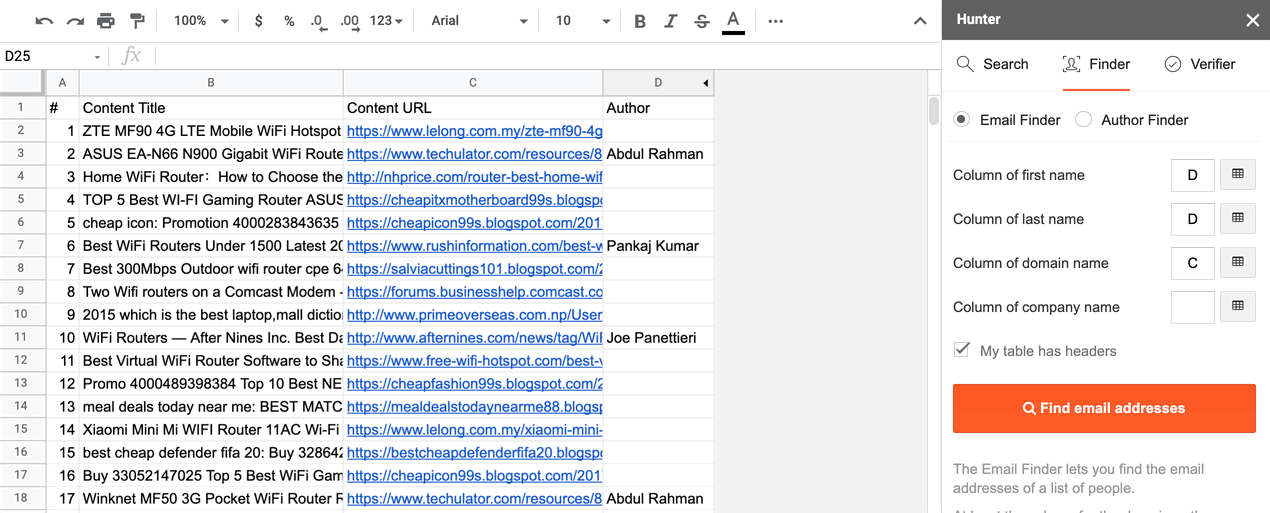Switch to the Verifier tab
Image resolution: width=1270 pixels, height=513 pixels.
click(x=1200, y=64)
